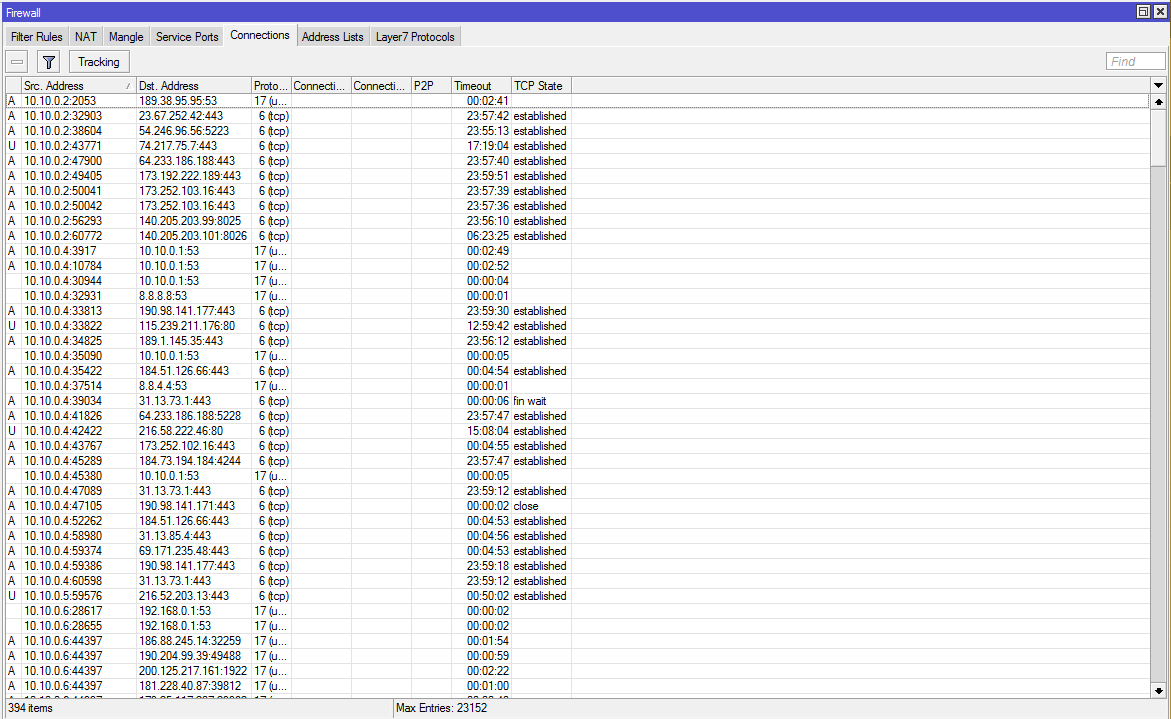Sort by Src. Address column header
The width and height of the screenshot is (1171, 719).
tap(78, 86)
